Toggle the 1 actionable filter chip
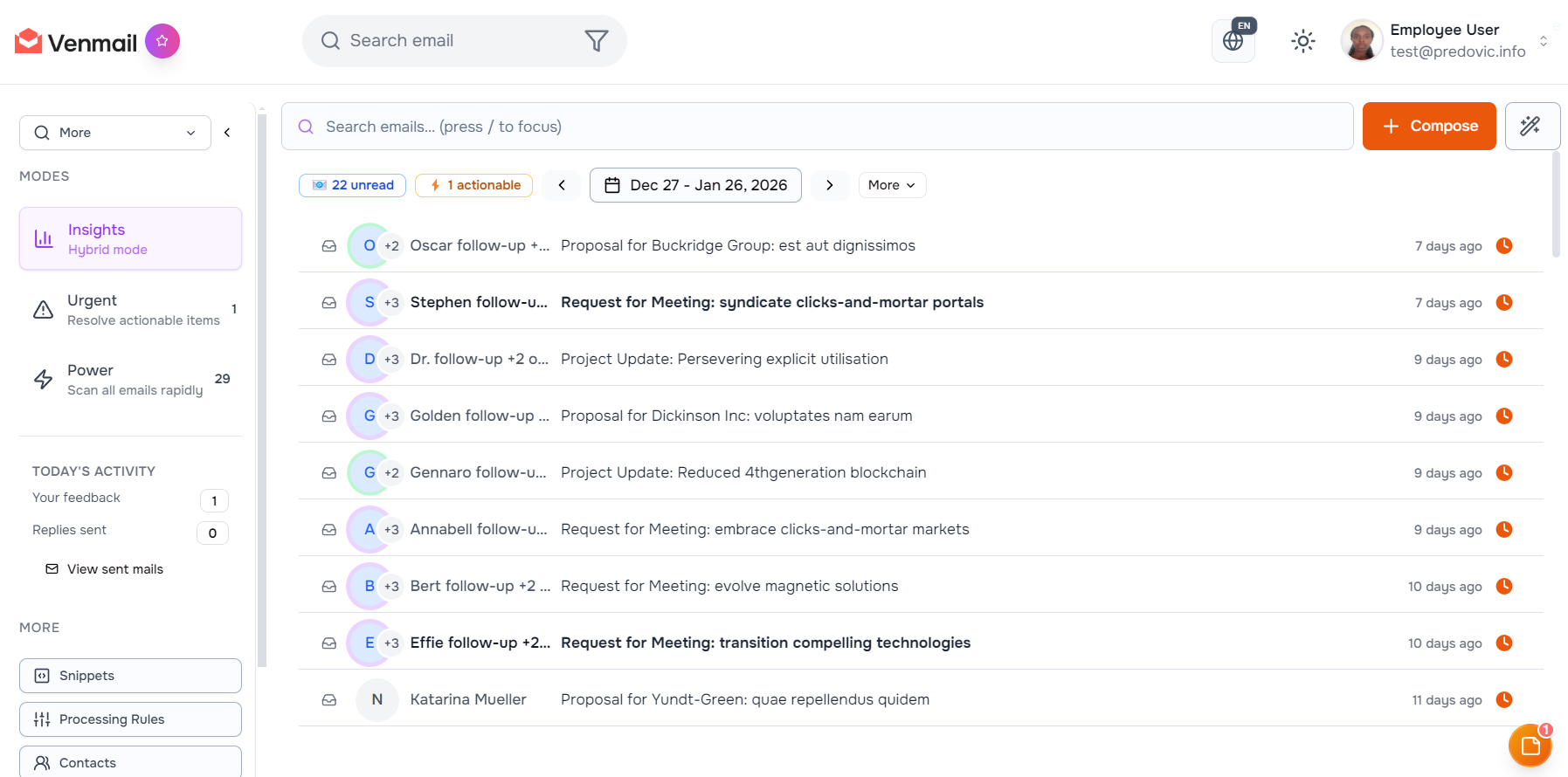This screenshot has height=777, width=1568. coord(473,185)
